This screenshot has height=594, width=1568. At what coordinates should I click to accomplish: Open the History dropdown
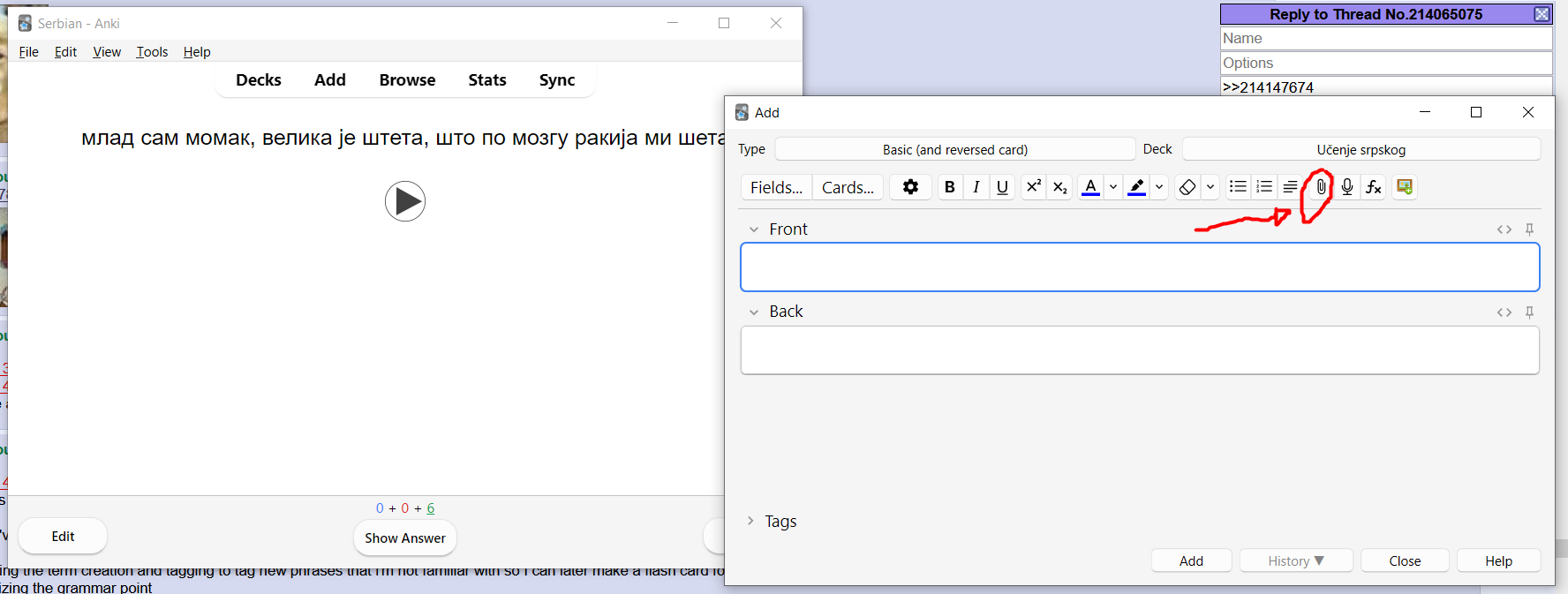(1295, 561)
